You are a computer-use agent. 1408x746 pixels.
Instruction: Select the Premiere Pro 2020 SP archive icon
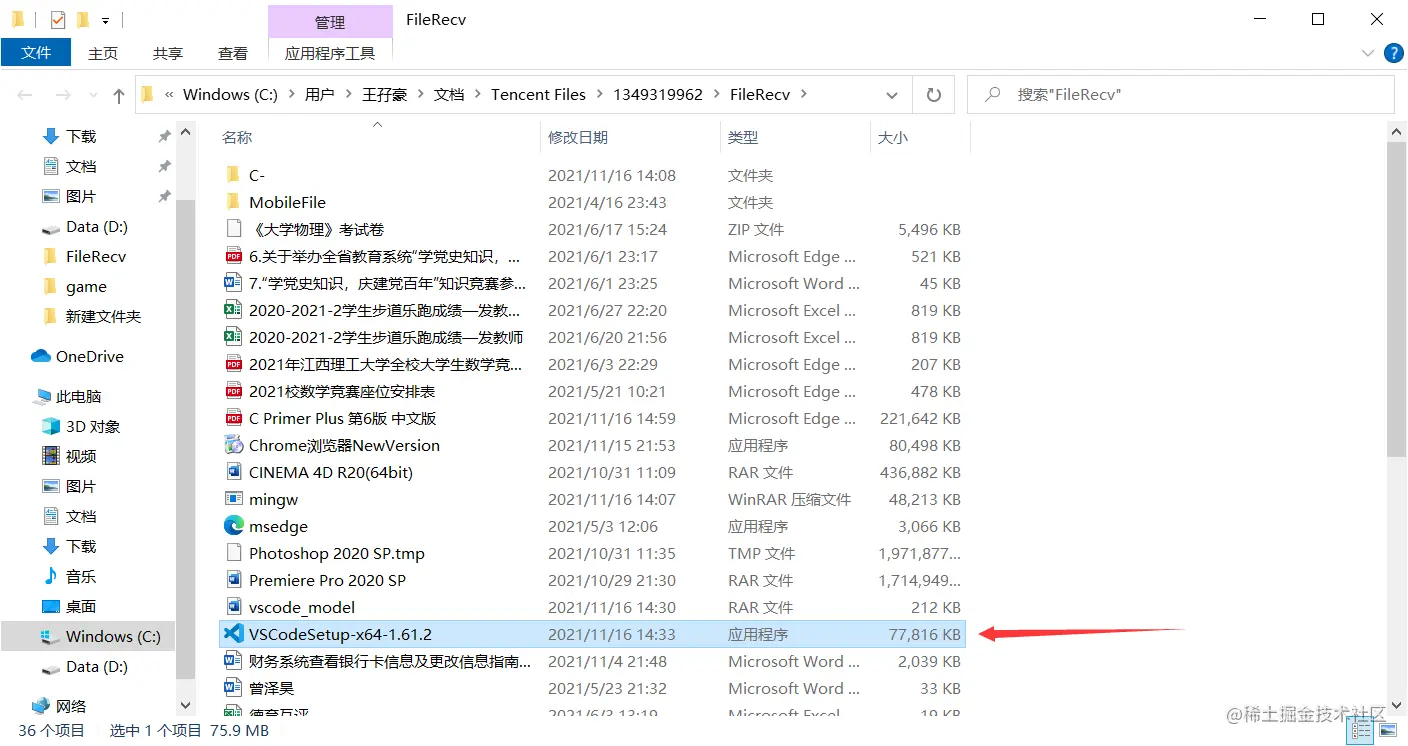click(233, 580)
